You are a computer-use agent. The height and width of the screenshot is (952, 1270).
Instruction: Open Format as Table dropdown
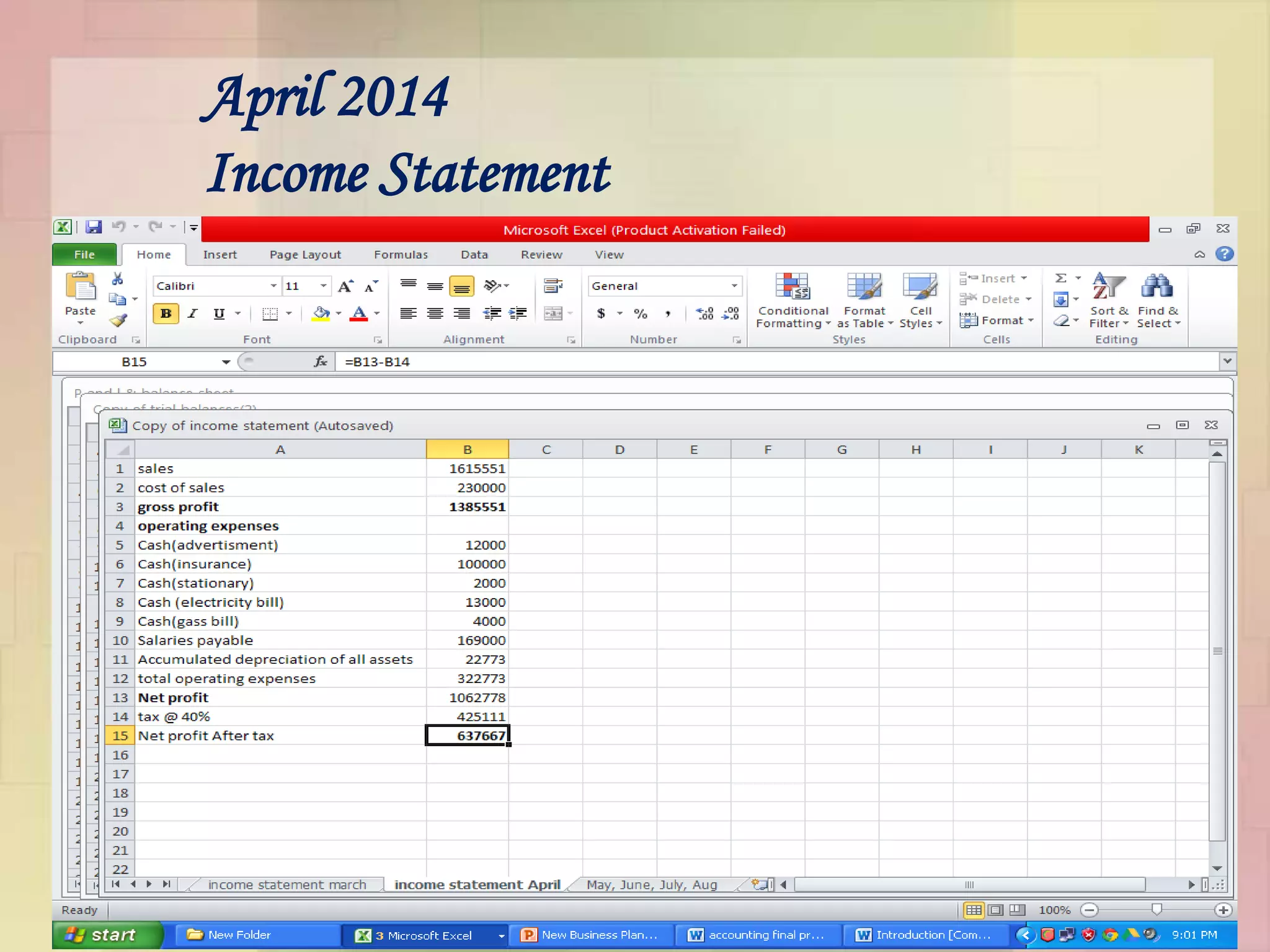click(864, 301)
